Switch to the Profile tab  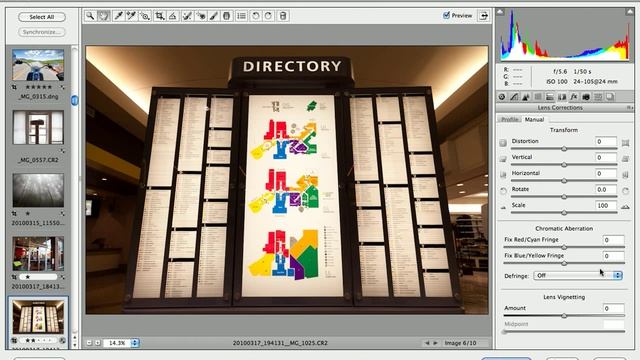pos(509,119)
